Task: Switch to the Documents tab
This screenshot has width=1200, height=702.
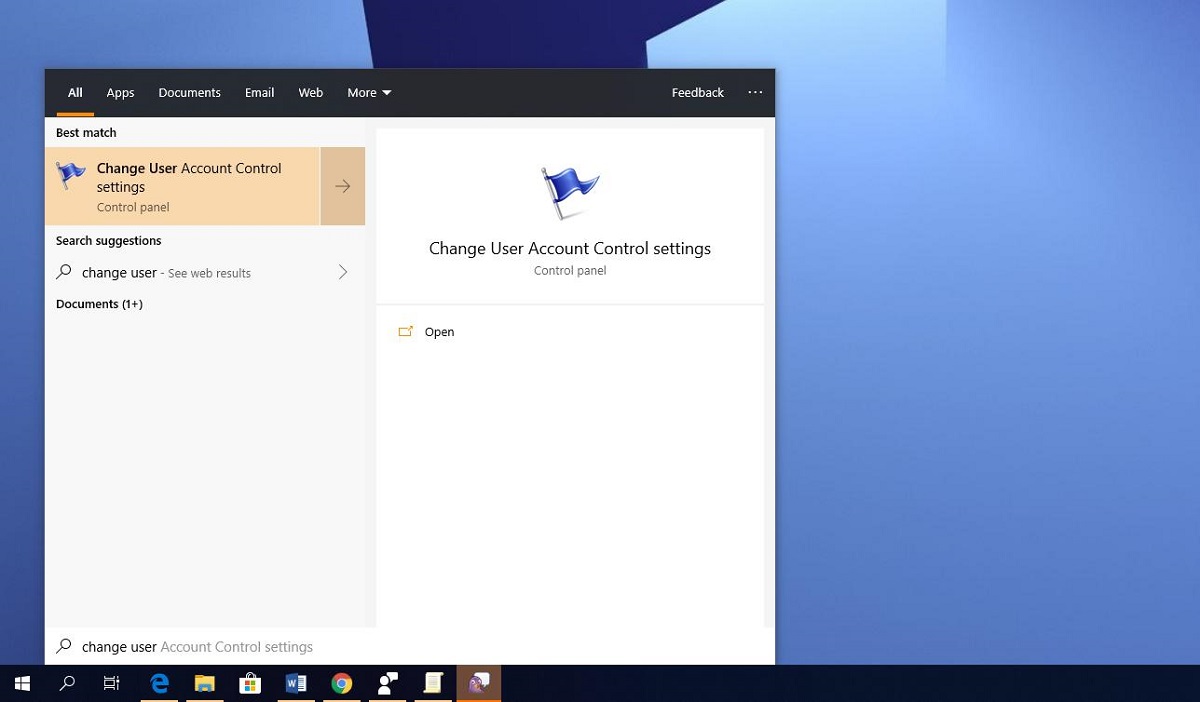Action: tap(189, 92)
